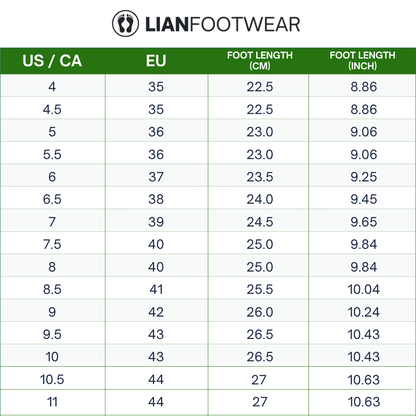
Task: Click EU size 37 cell
Action: pyautogui.click(x=156, y=177)
